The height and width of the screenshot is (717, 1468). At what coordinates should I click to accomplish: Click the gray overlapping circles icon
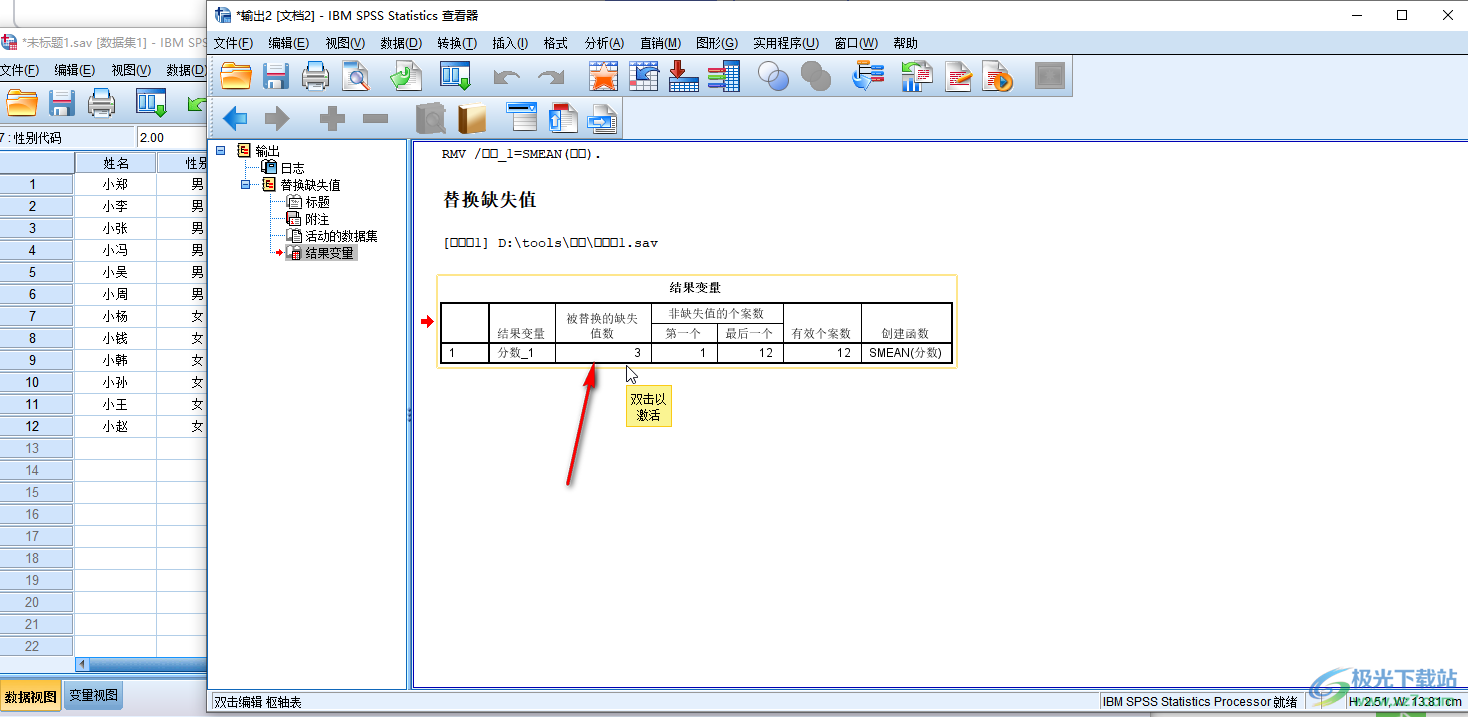(816, 76)
